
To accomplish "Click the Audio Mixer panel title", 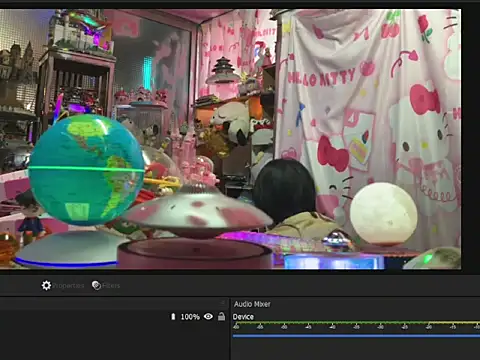I will [252, 304].
